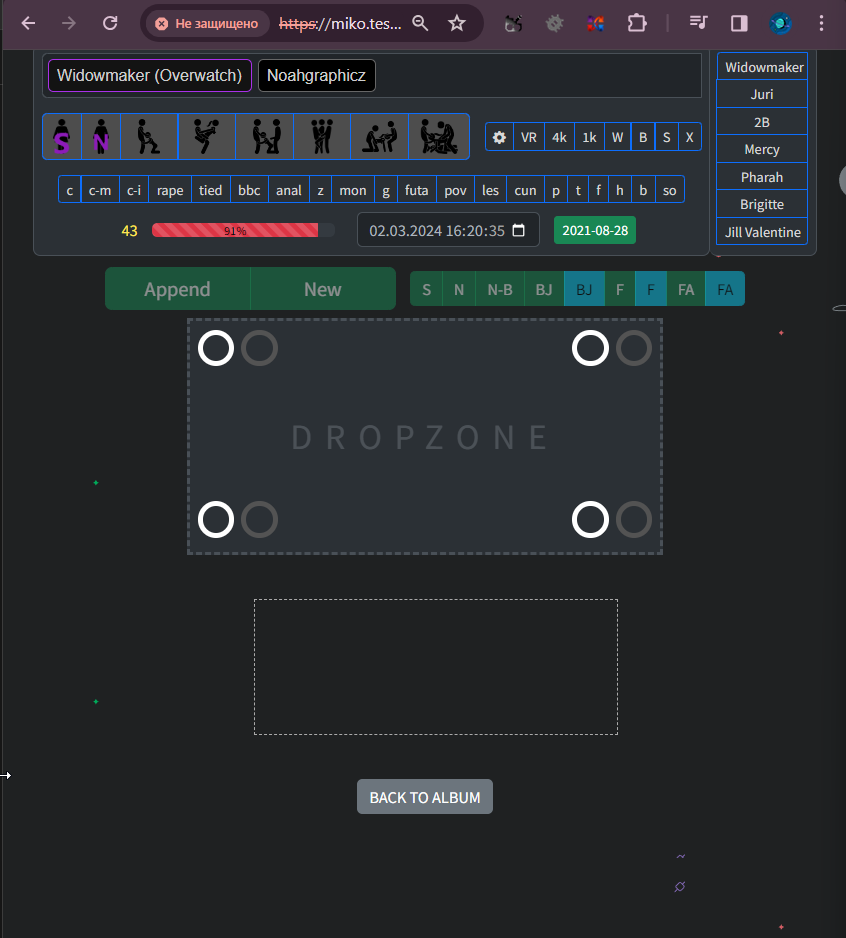
Task: Select Widowmaker in the side list
Action: [763, 67]
